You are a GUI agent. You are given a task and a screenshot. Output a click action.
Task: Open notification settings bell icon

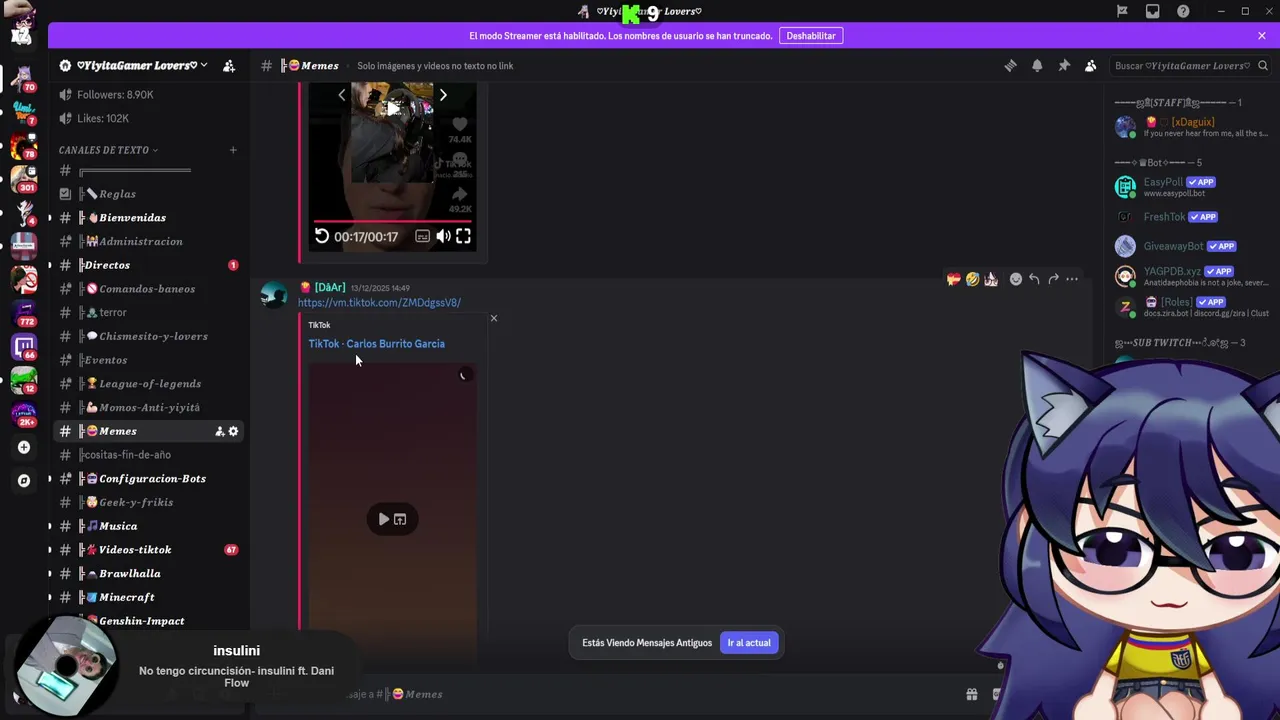[x=1037, y=66]
